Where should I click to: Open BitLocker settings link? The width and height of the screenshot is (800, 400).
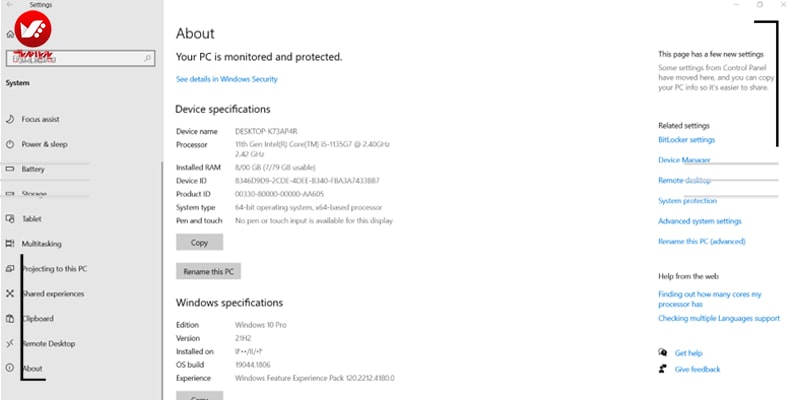(686, 140)
